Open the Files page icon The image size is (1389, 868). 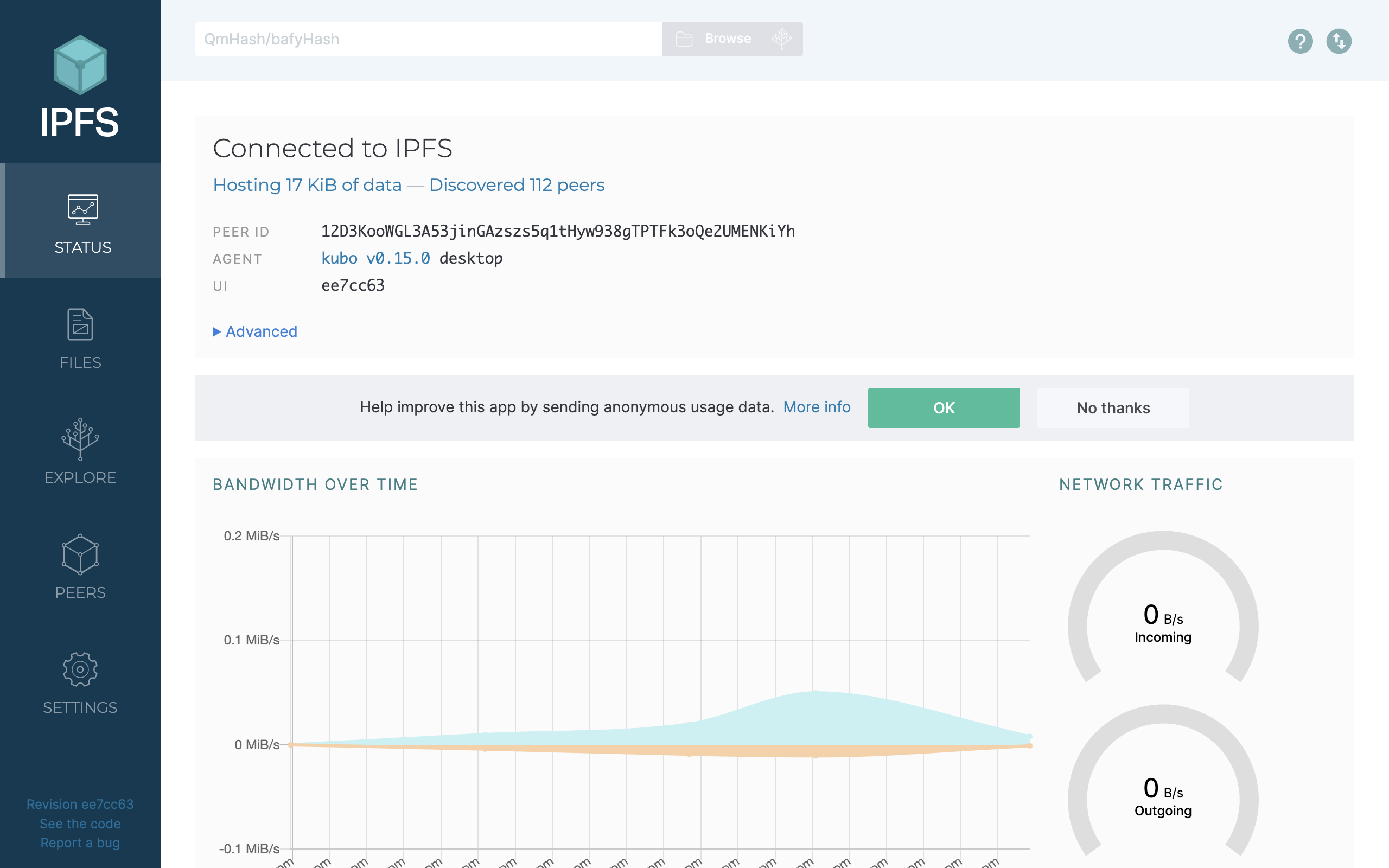point(80,324)
